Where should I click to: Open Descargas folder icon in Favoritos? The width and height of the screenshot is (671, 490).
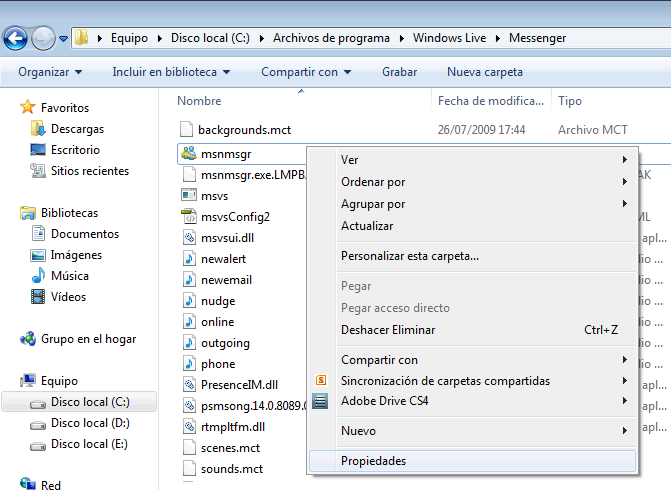(38, 128)
